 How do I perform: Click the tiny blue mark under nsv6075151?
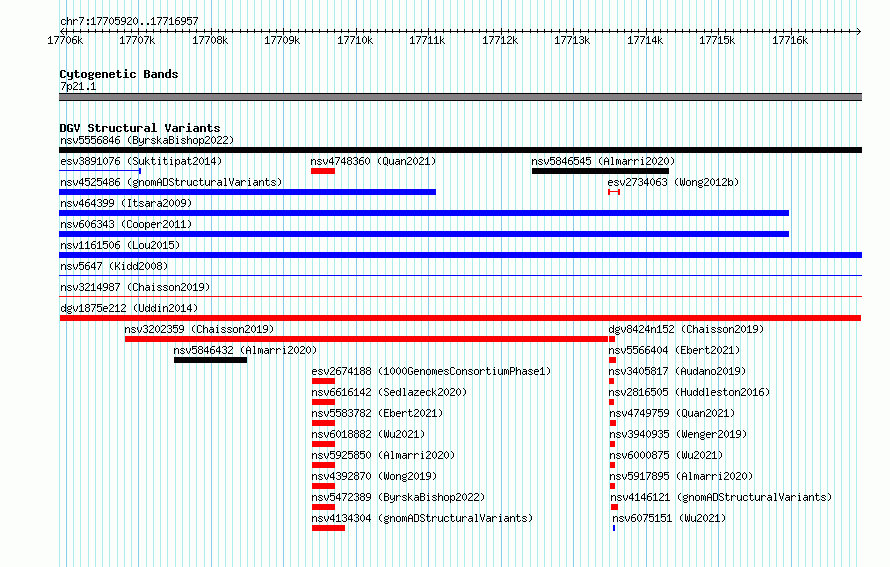click(x=614, y=528)
